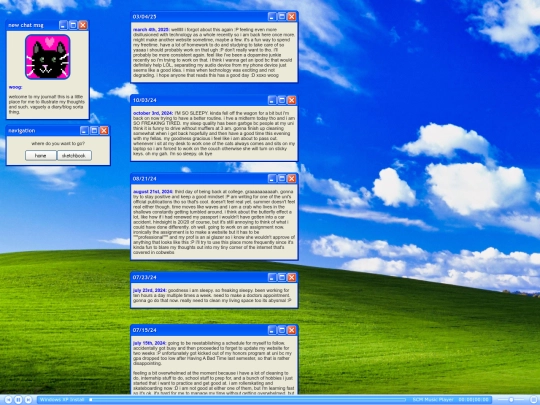Close the new chat msg window
Screen dimensions: 540x405
83,25
